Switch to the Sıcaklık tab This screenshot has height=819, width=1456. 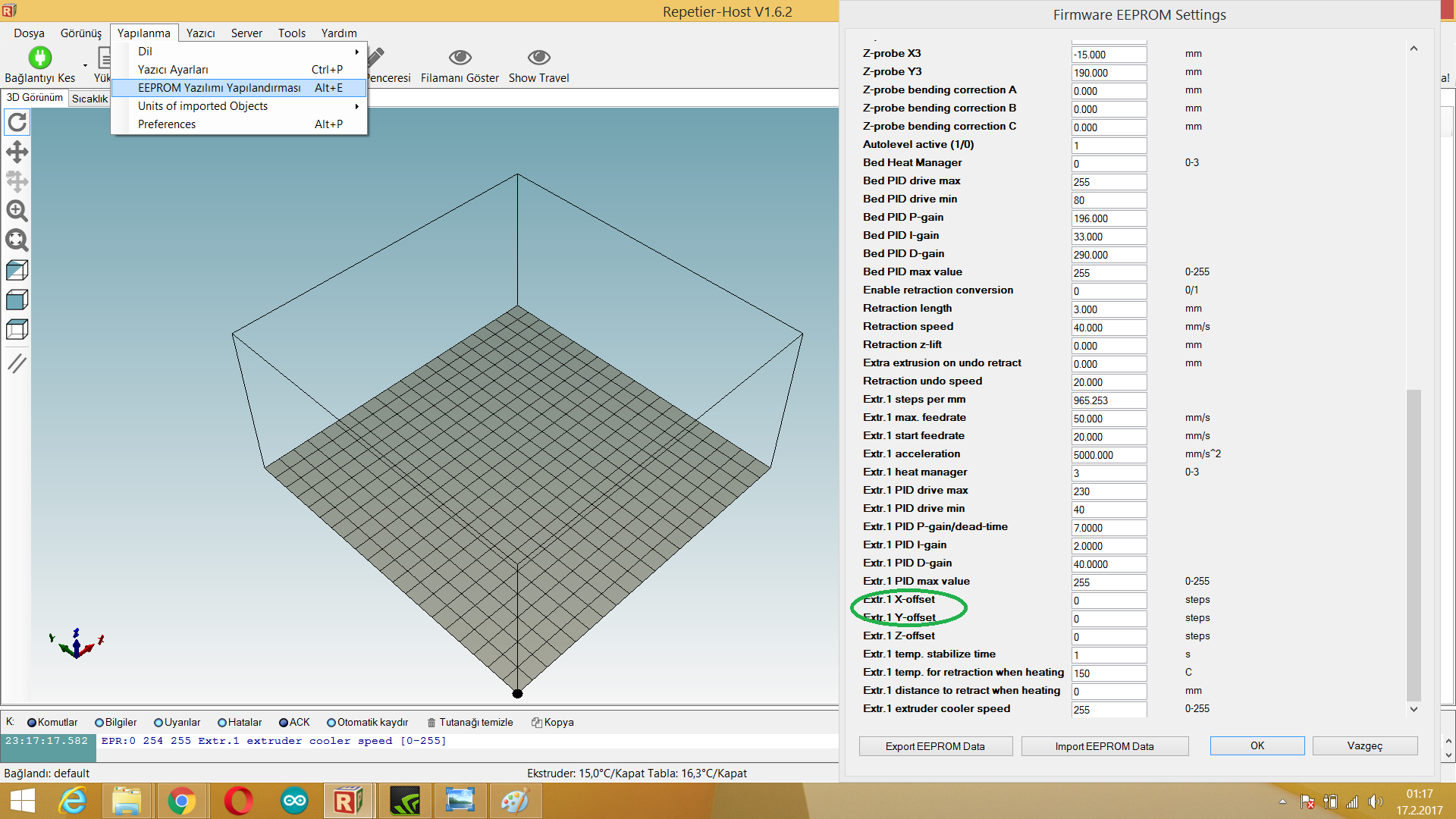point(89,99)
